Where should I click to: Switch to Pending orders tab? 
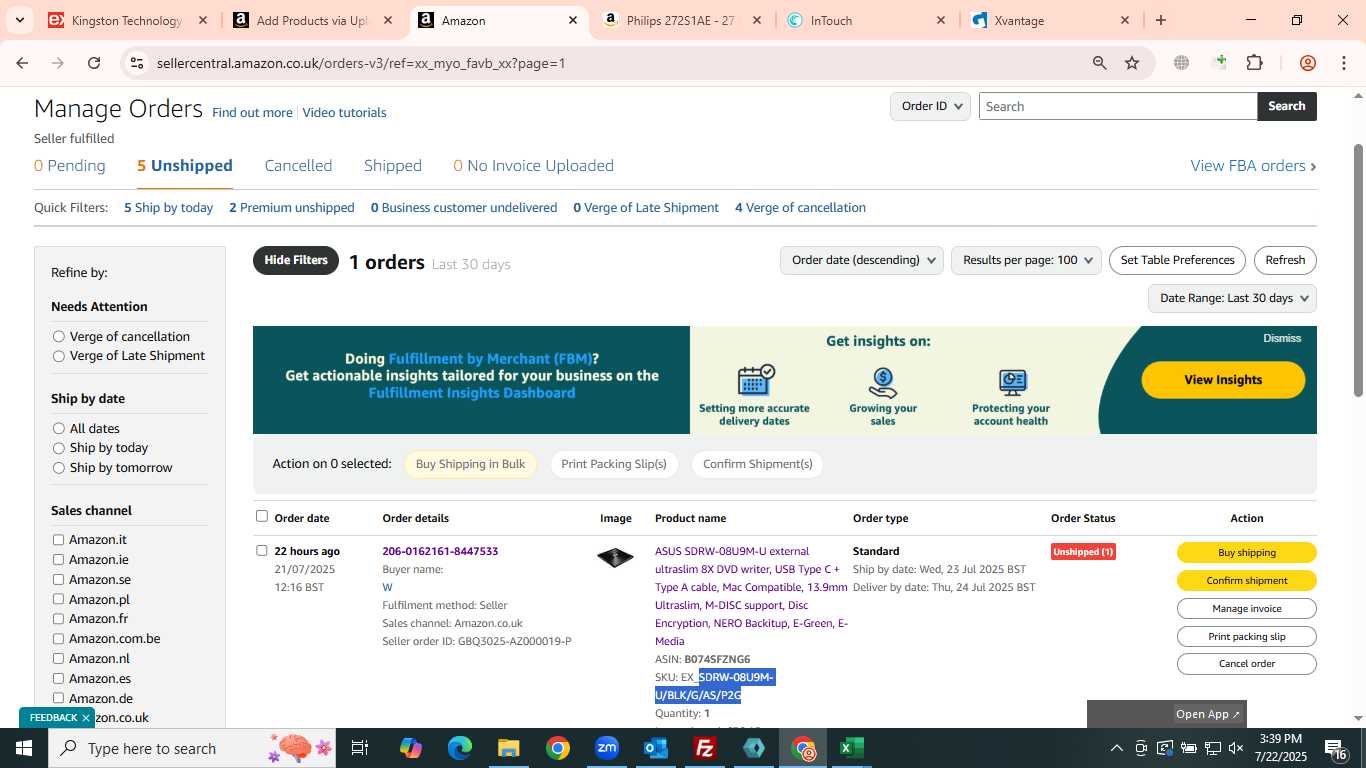tap(70, 166)
